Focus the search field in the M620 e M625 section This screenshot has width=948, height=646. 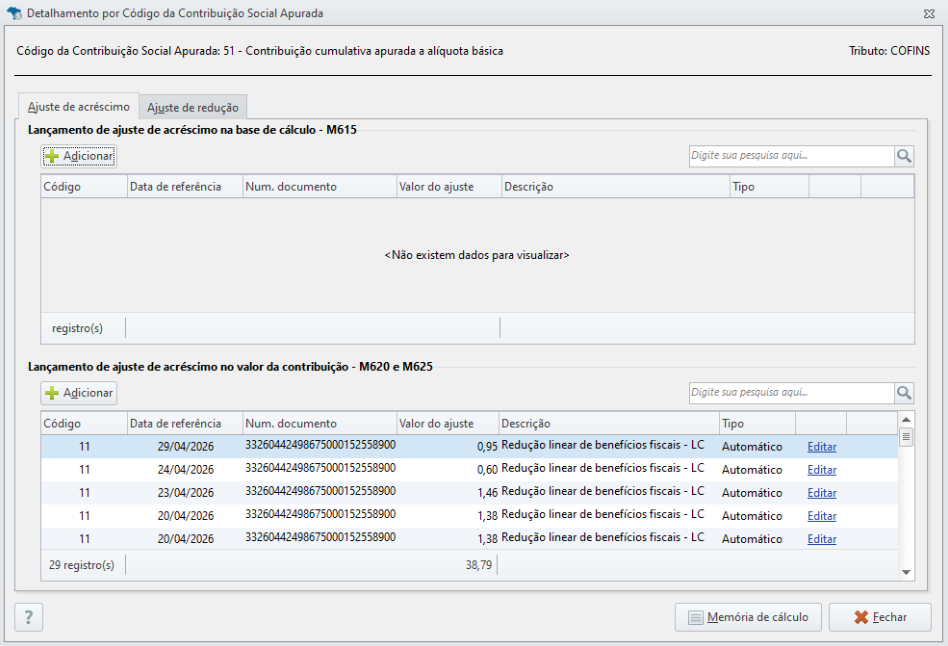click(791, 393)
